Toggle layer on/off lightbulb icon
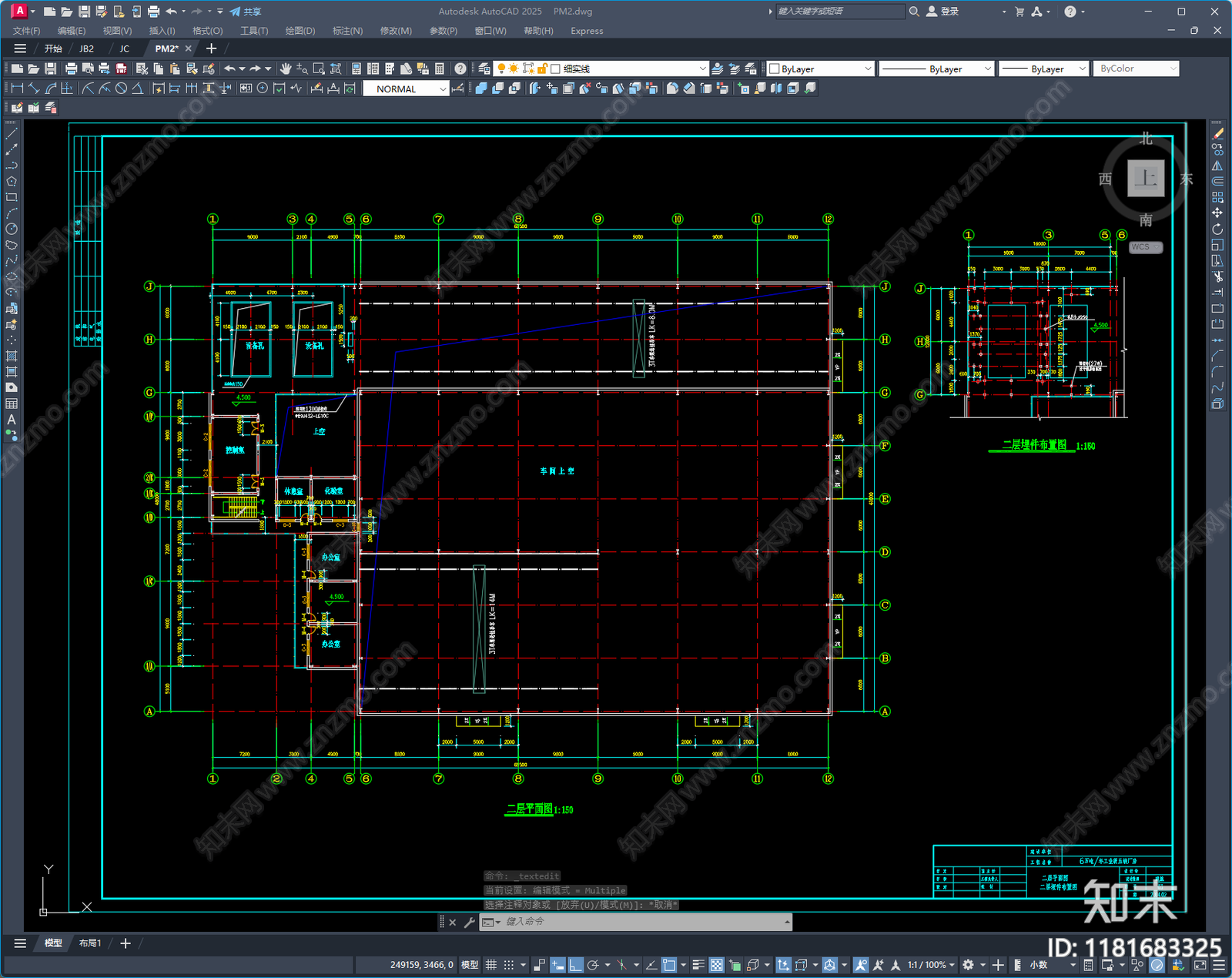This screenshot has width=1232, height=978. [501, 69]
